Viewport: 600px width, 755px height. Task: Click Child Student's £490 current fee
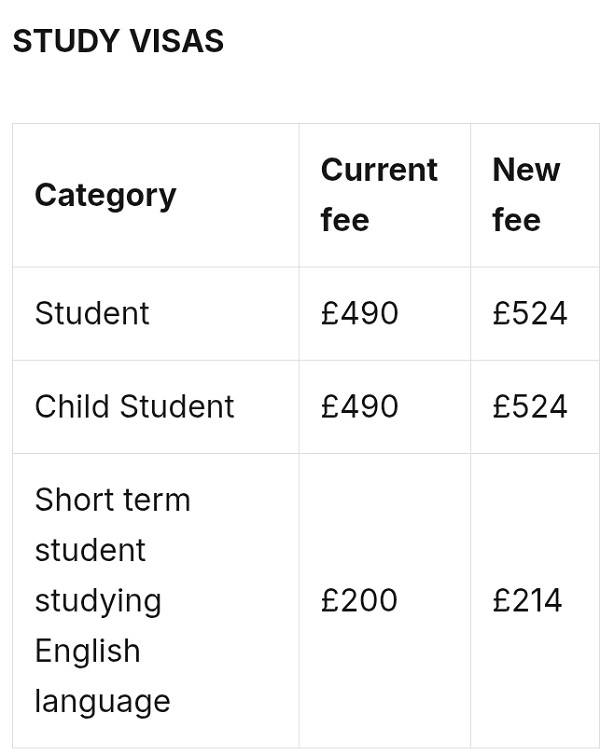(x=359, y=406)
